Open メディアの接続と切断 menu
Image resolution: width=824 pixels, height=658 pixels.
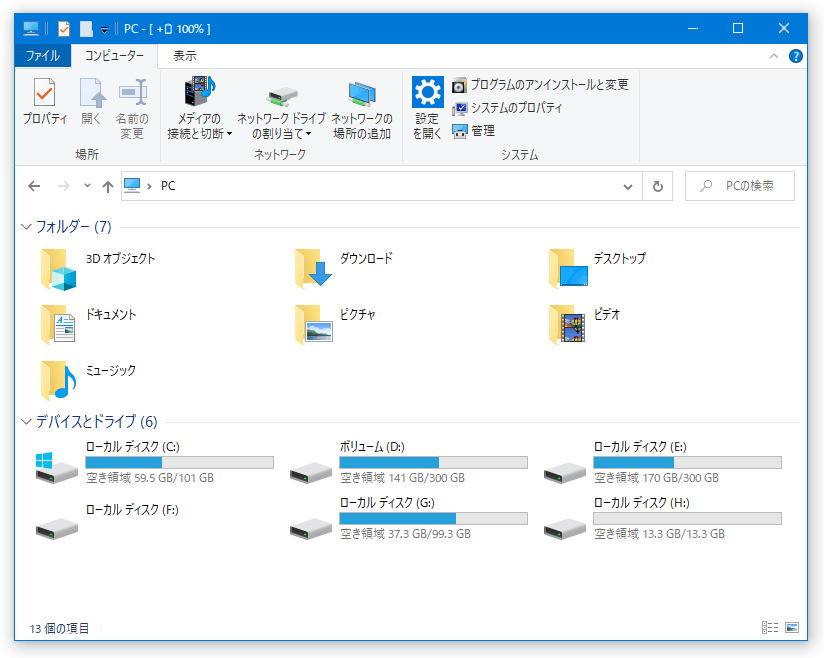click(x=199, y=108)
